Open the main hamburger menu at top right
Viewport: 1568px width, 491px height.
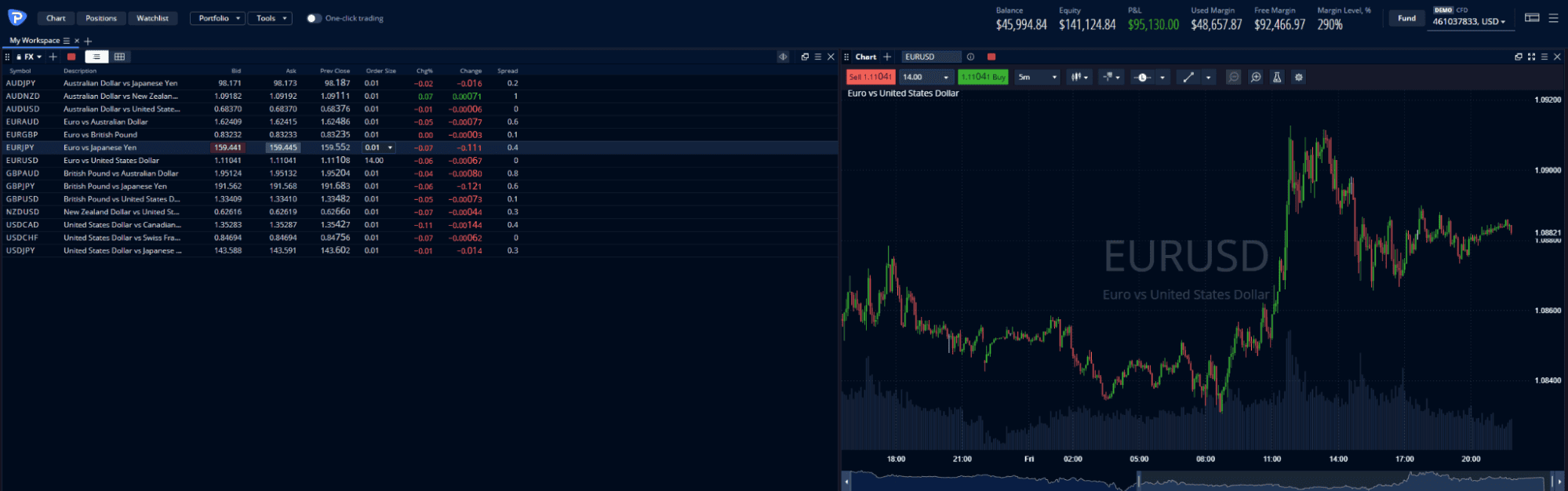(1553, 17)
